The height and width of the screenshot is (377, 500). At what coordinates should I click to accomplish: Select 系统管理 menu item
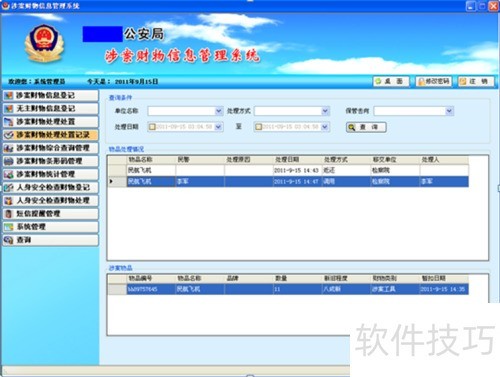pyautogui.click(x=51, y=227)
